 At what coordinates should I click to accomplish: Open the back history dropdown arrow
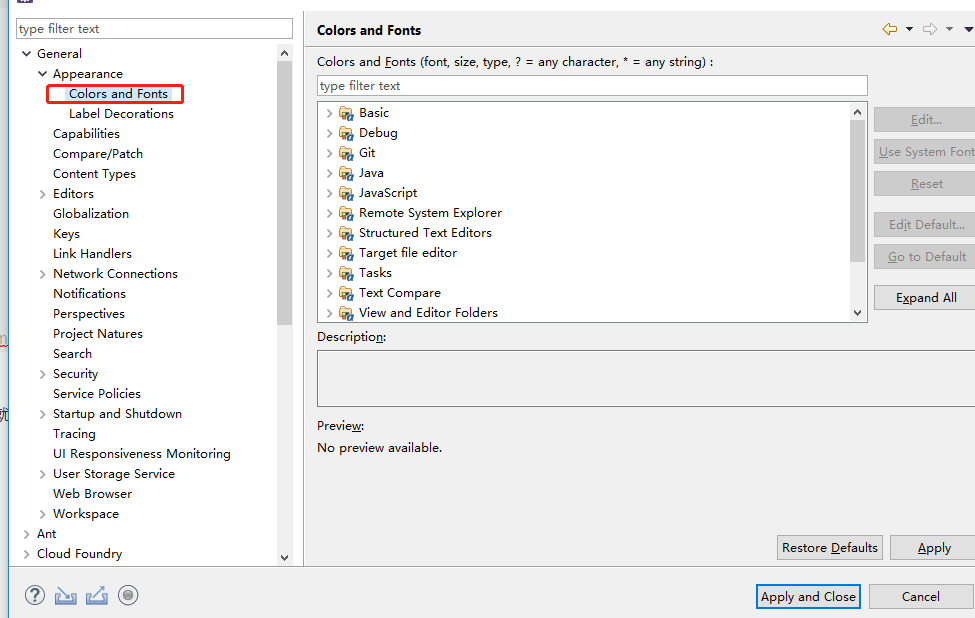click(x=909, y=29)
